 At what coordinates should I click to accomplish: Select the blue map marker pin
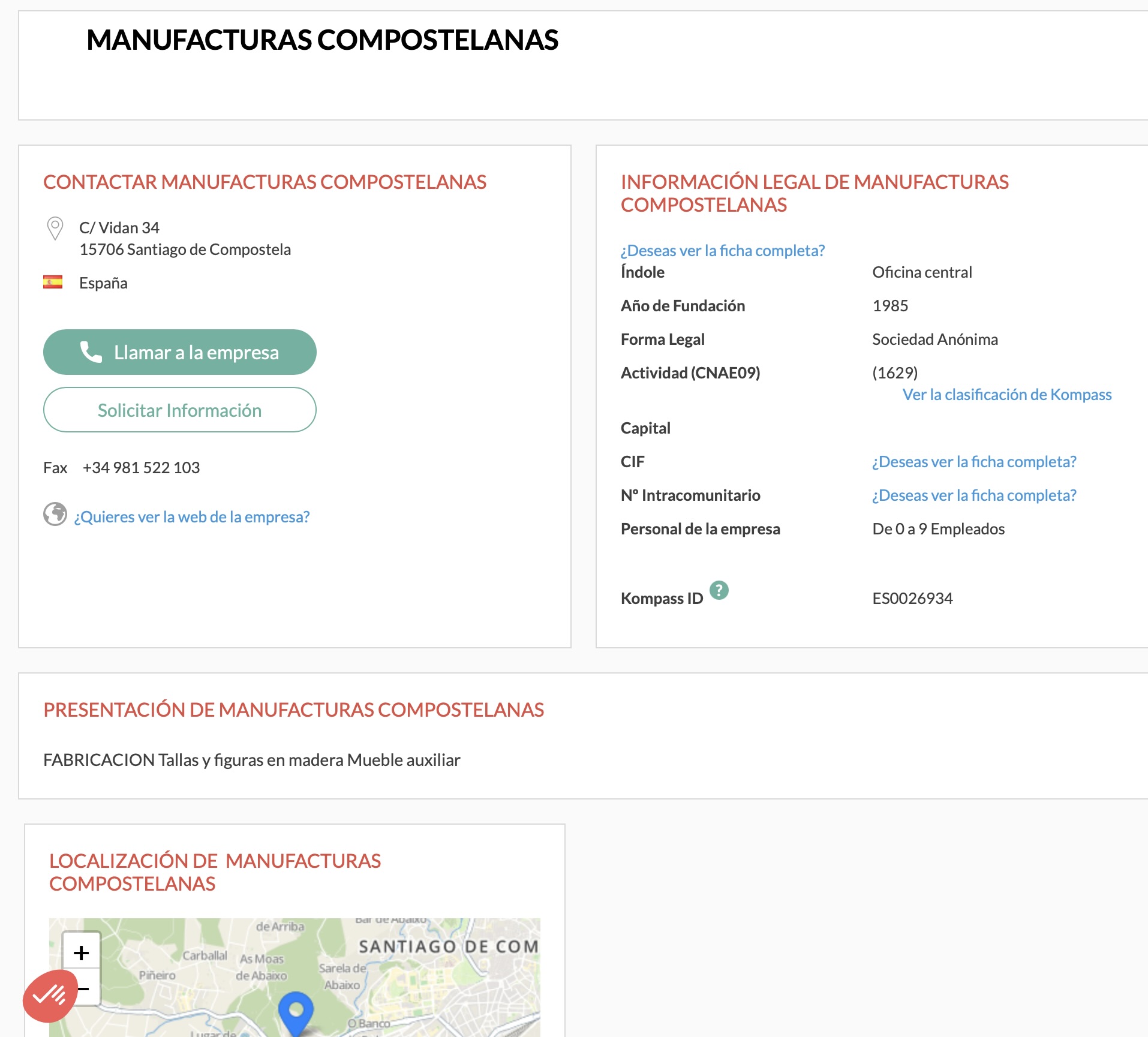pos(296,1011)
